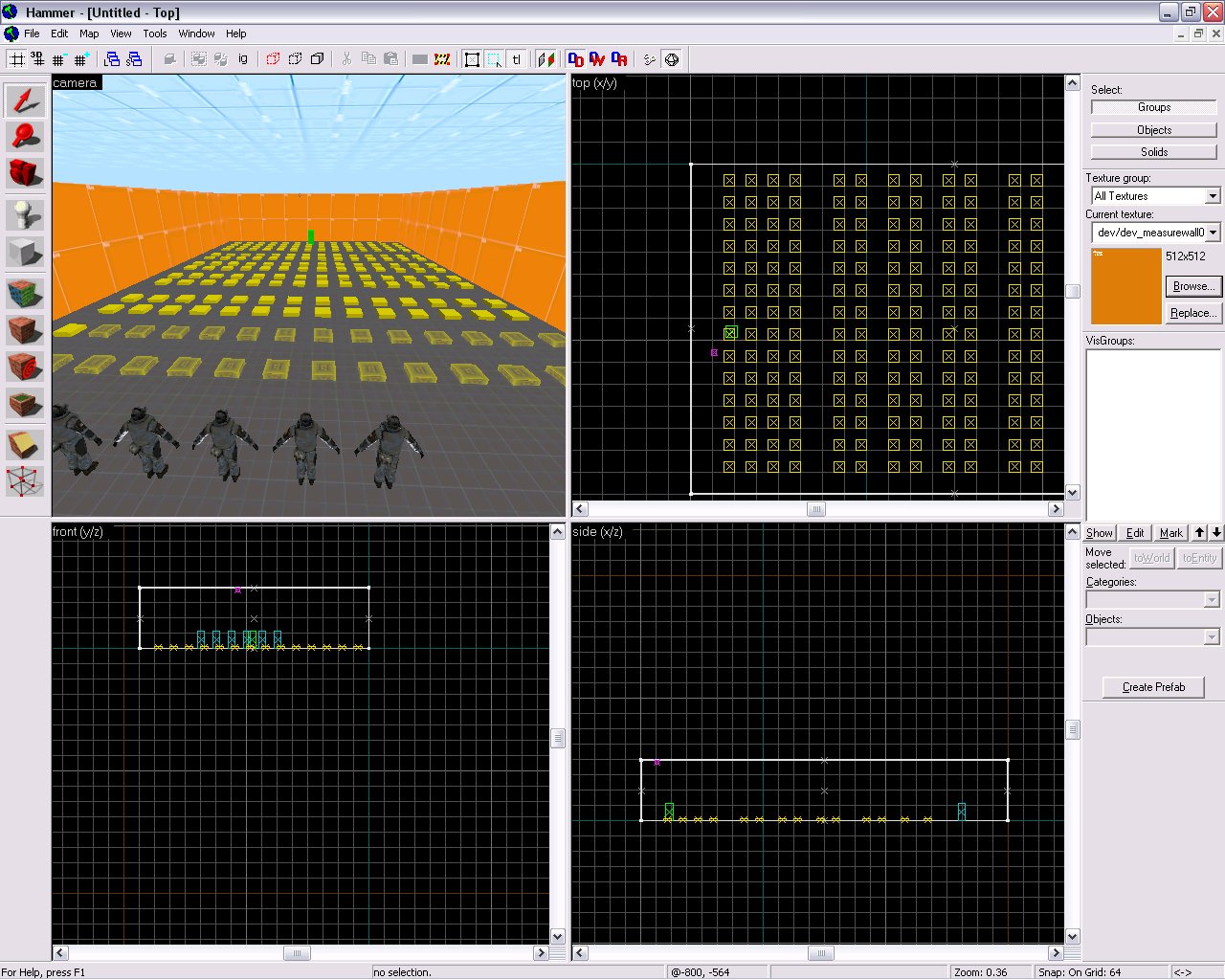This screenshot has height=980, width=1225.
Task: Click the Create Prefab button
Action: coord(1153,687)
